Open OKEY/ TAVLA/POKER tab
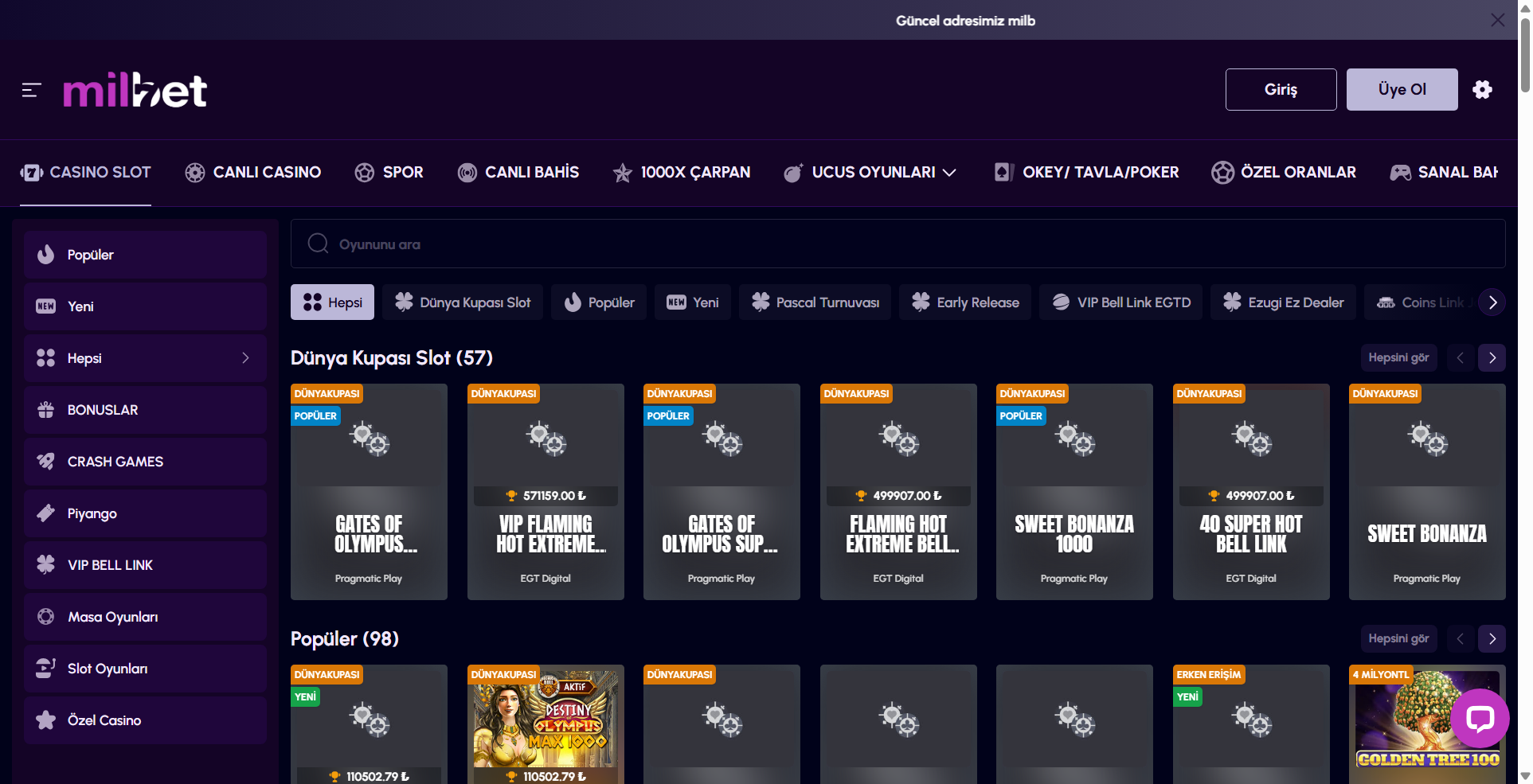 click(1086, 173)
